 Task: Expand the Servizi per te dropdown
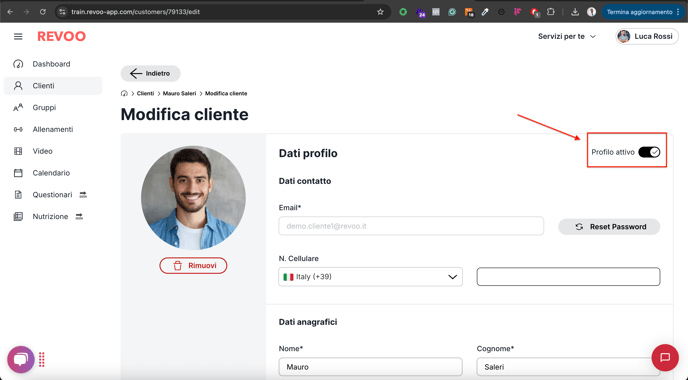567,36
